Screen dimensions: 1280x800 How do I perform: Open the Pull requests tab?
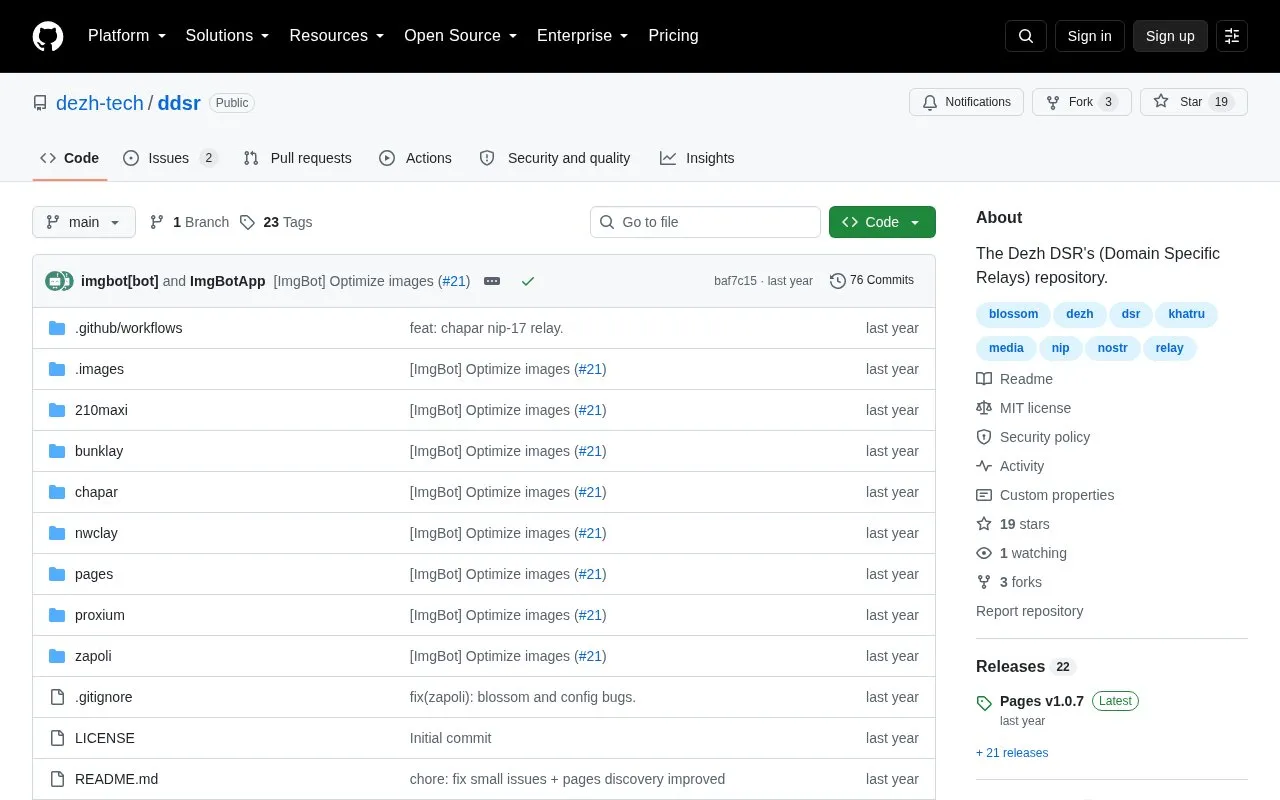click(297, 158)
